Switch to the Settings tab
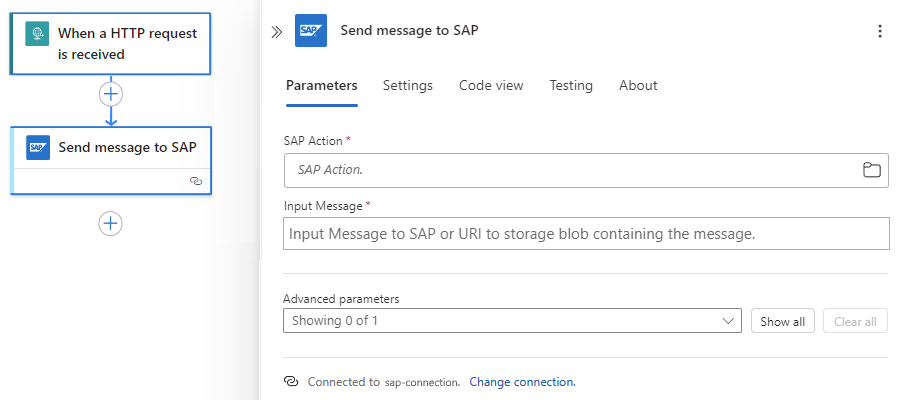This screenshot has height=400, width=900. [407, 86]
